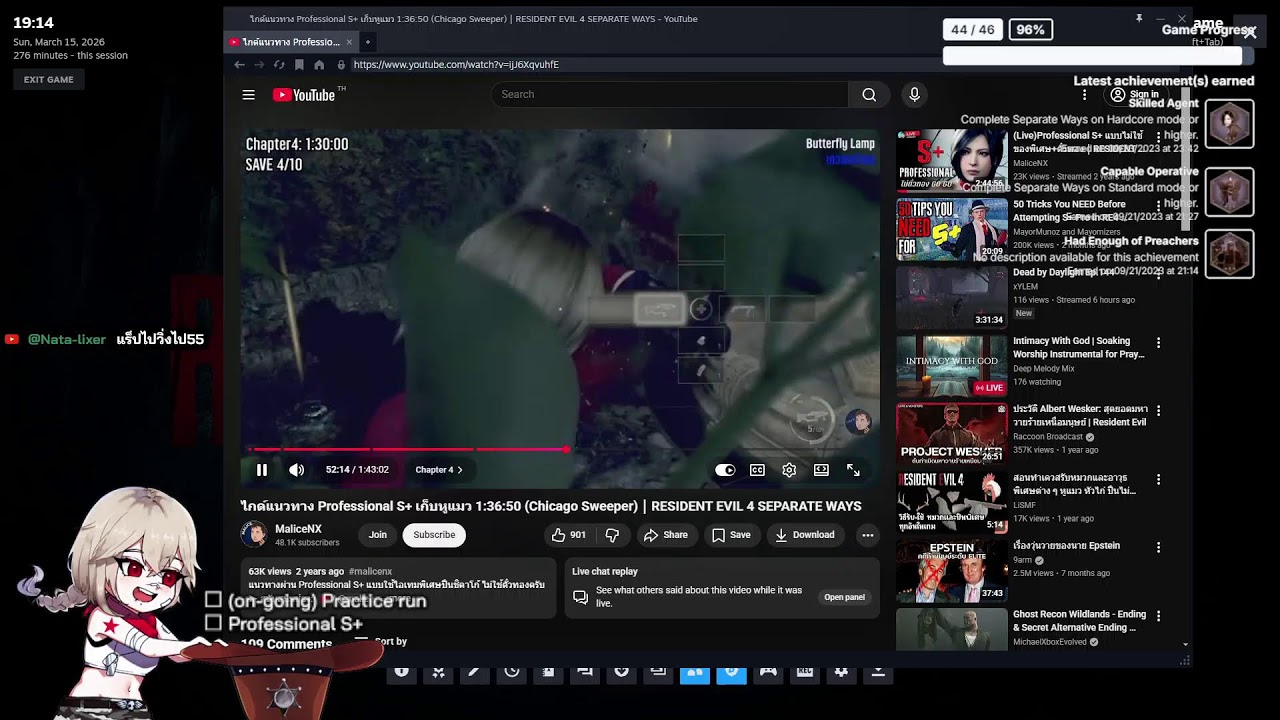Viewport: 1280px width, 720px height.
Task: Open options for 50 Tricks You NEED video
Action: click(1159, 205)
